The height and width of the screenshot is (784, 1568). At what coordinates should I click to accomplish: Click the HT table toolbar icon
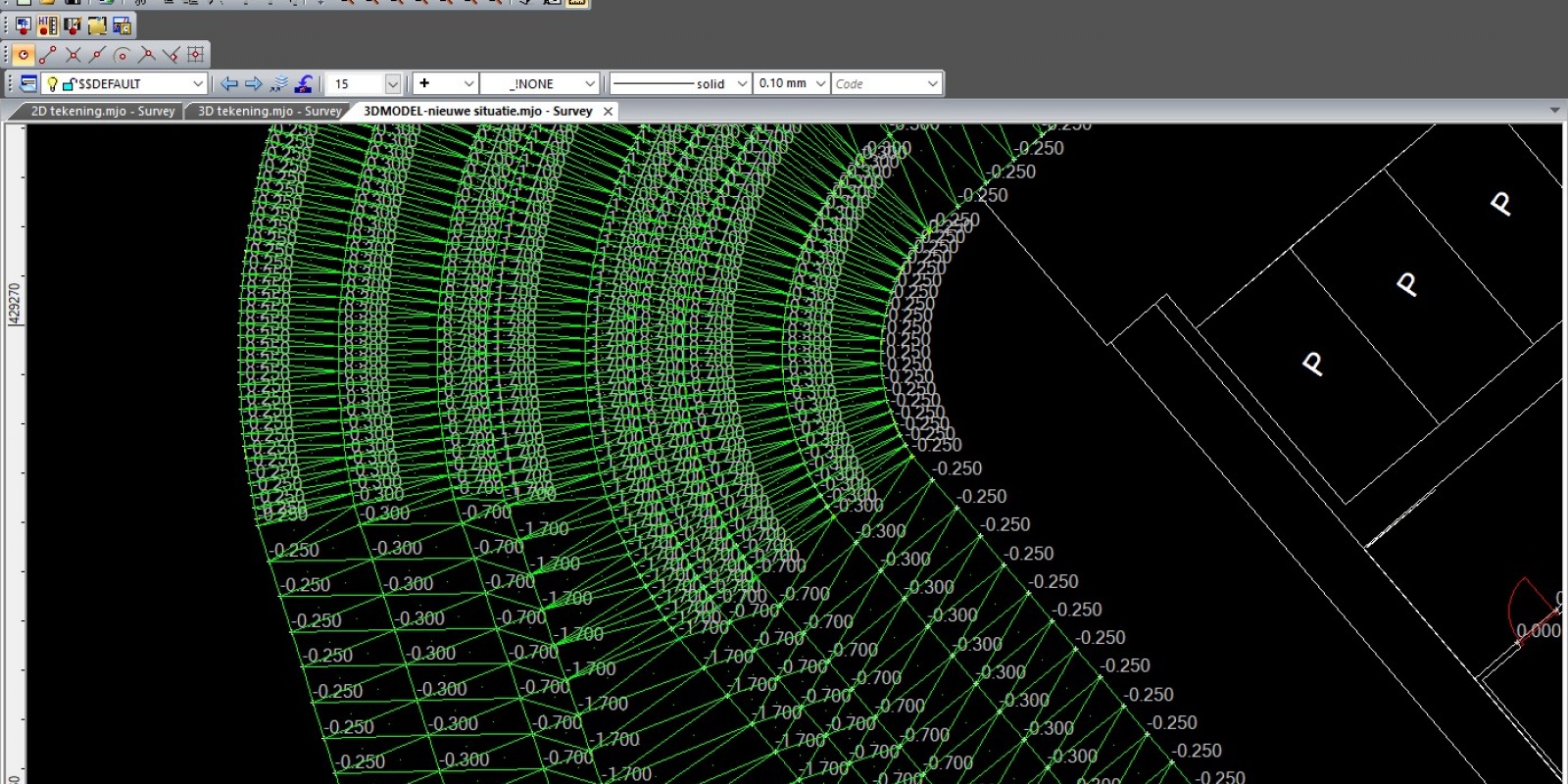pos(48,26)
